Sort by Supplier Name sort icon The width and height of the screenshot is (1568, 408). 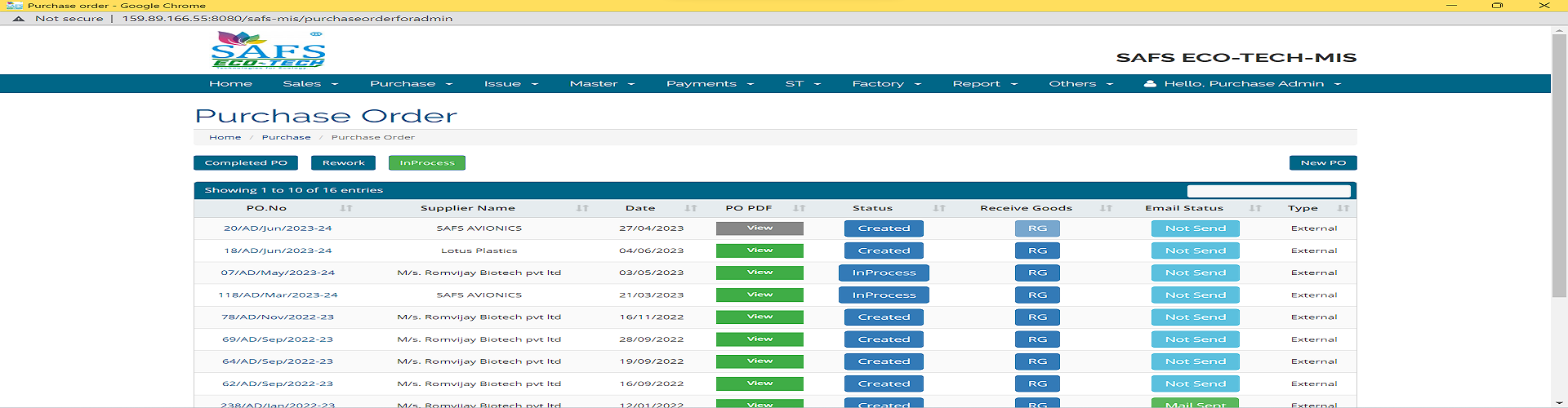582,208
